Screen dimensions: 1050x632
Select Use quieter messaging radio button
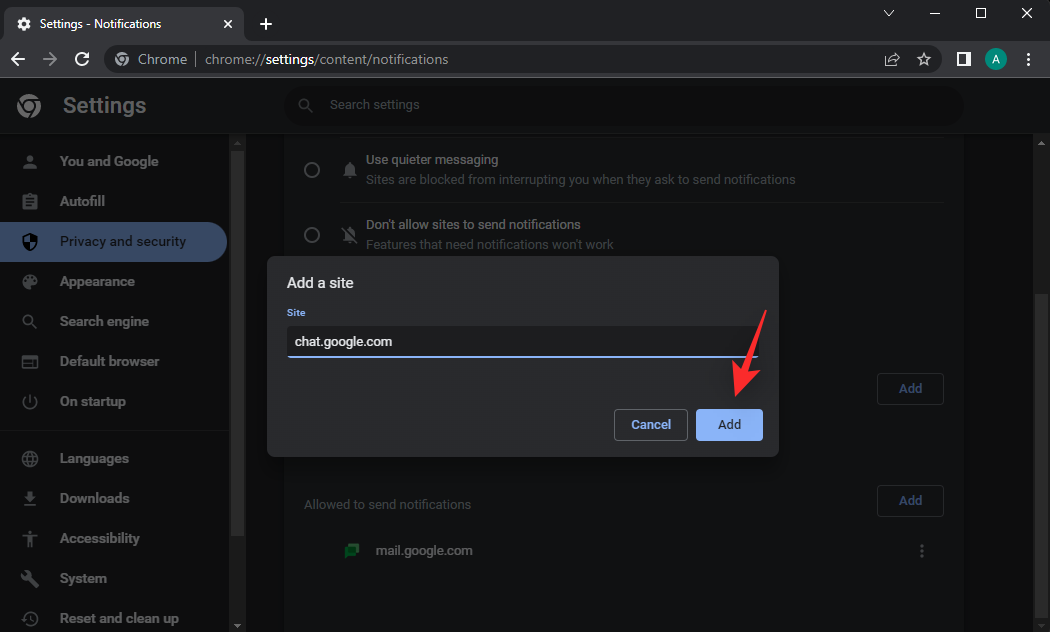(x=312, y=170)
